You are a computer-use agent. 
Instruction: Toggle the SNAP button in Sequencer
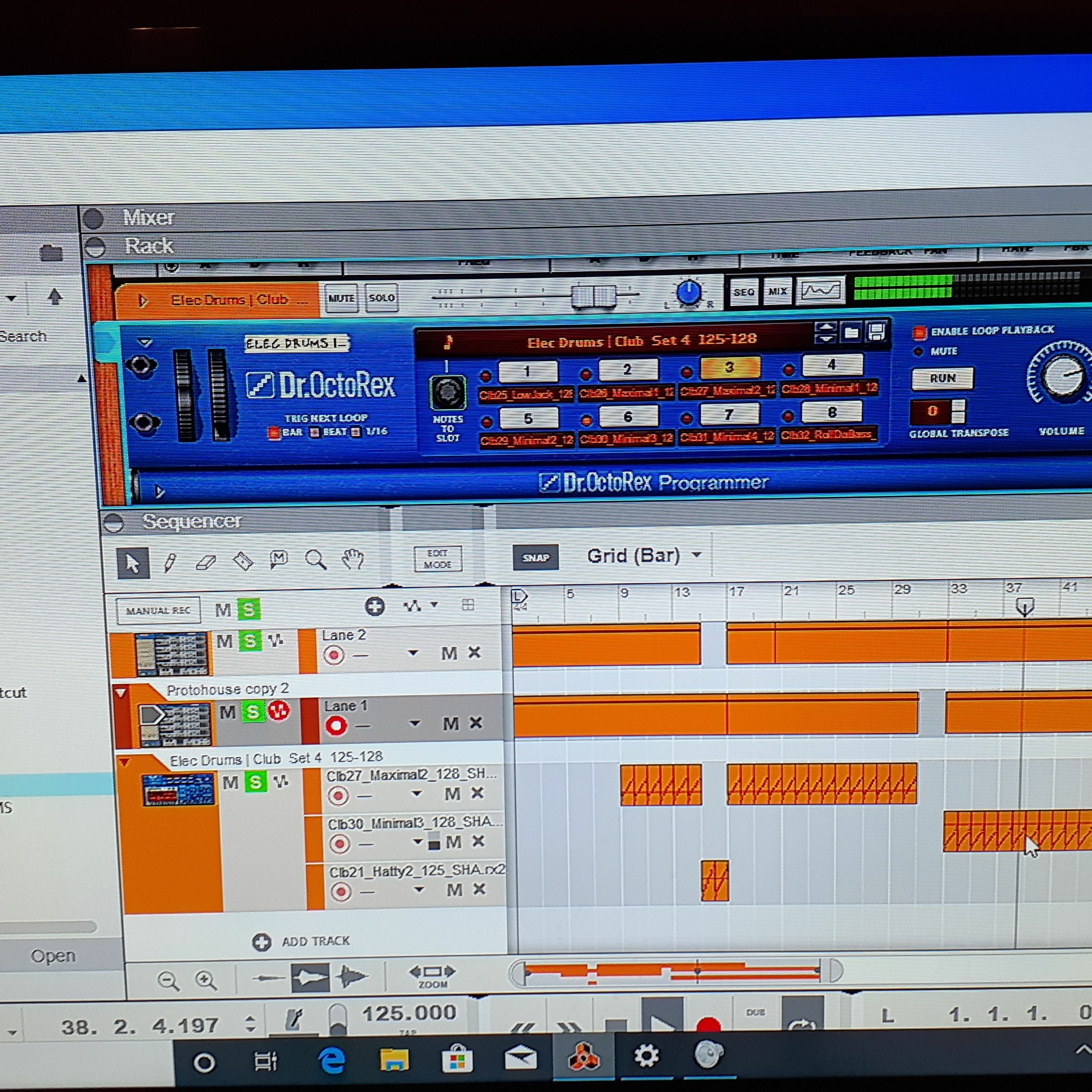(535, 557)
